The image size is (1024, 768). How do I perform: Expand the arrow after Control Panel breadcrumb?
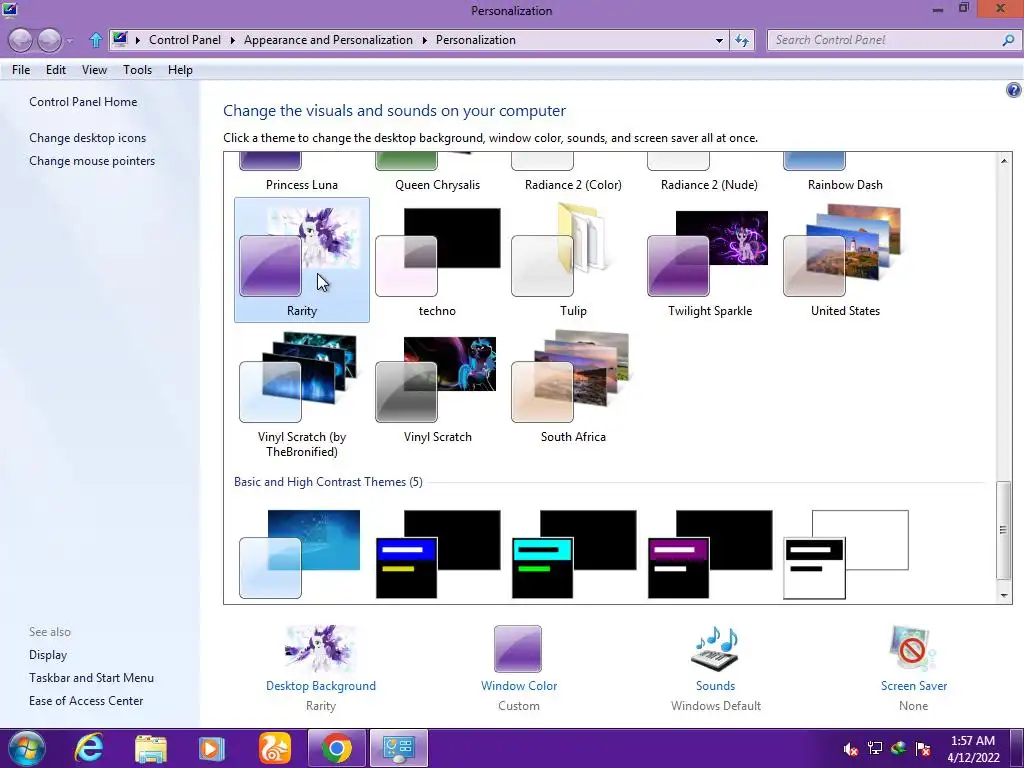[x=232, y=40]
